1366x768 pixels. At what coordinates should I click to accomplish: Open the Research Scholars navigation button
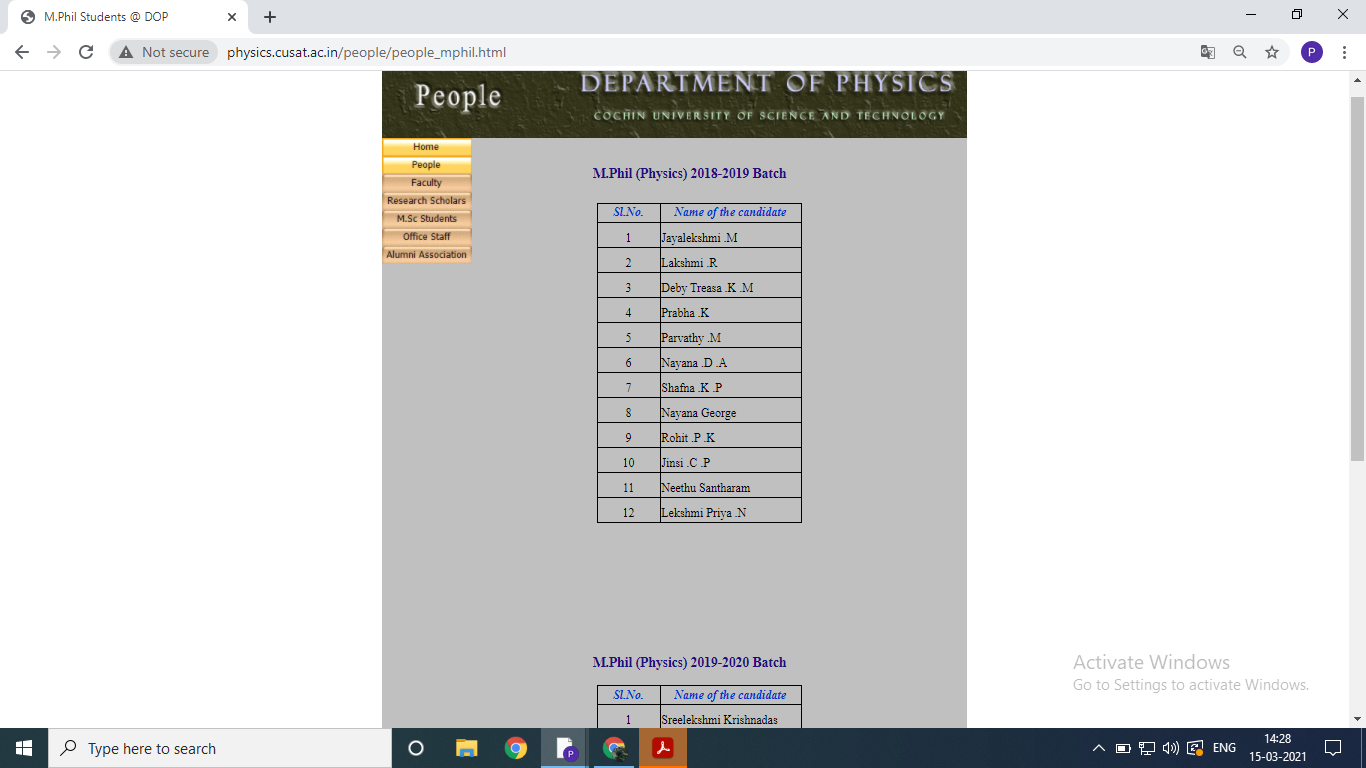click(x=426, y=201)
